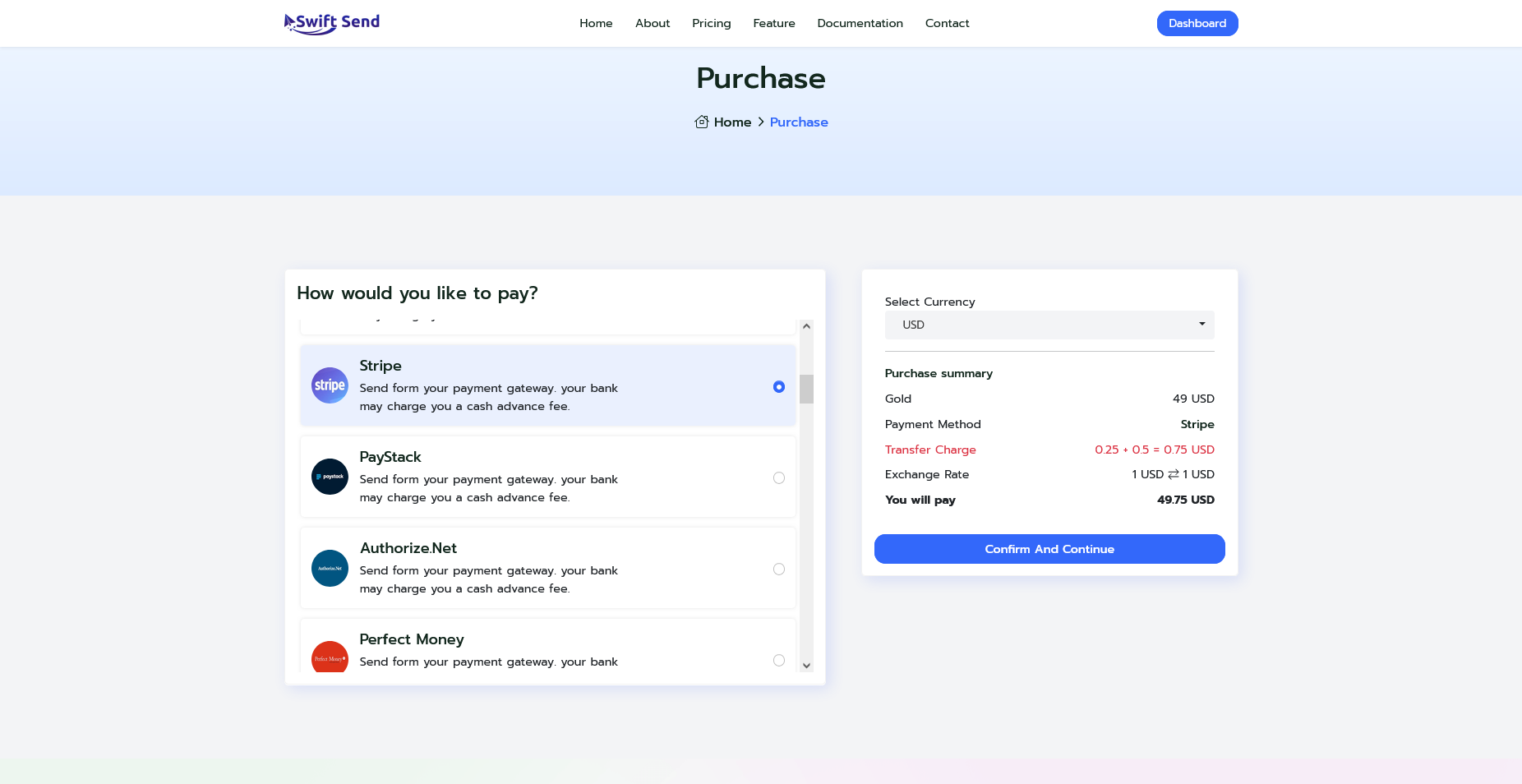
Task: Navigate to the Feature page
Action: 774,23
